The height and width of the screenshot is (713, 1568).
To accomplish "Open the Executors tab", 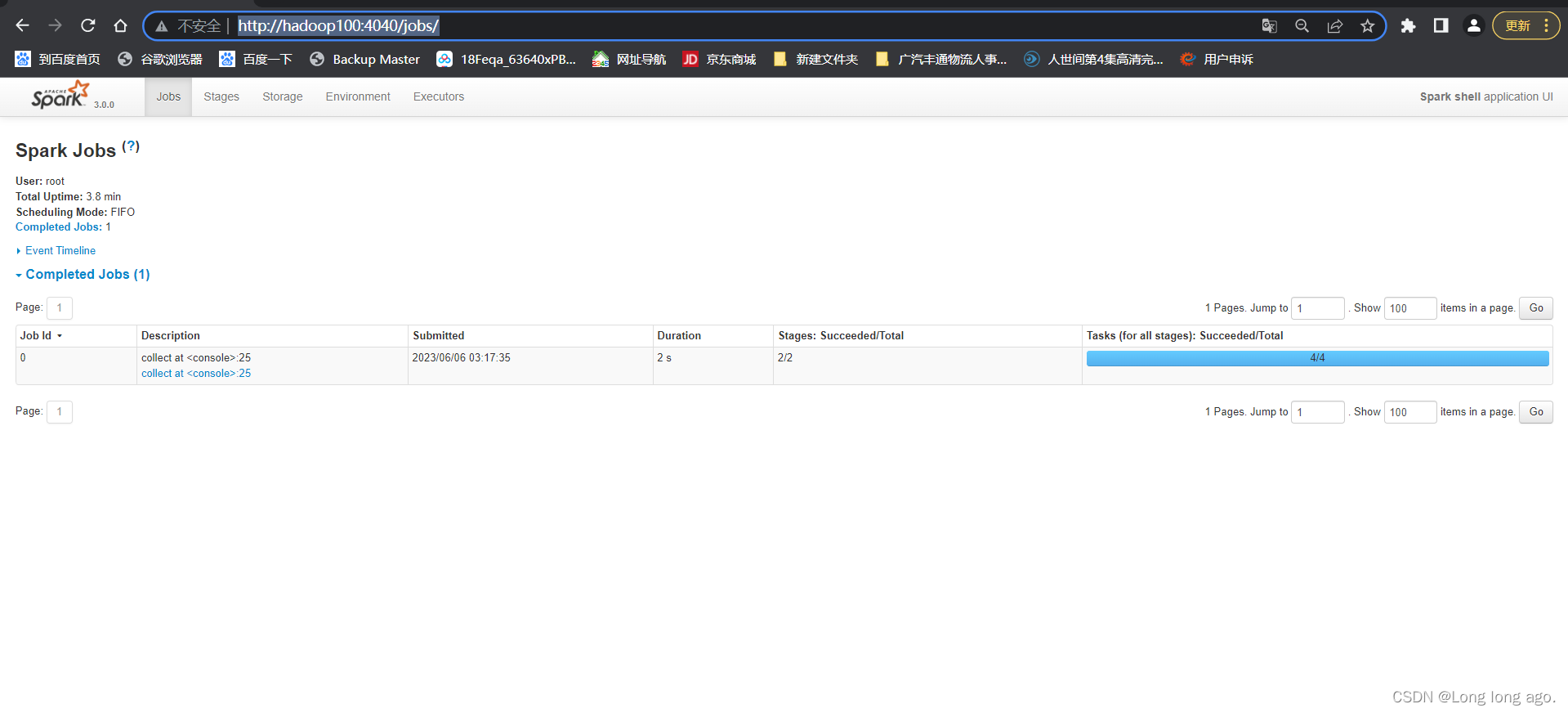I will pos(439,96).
